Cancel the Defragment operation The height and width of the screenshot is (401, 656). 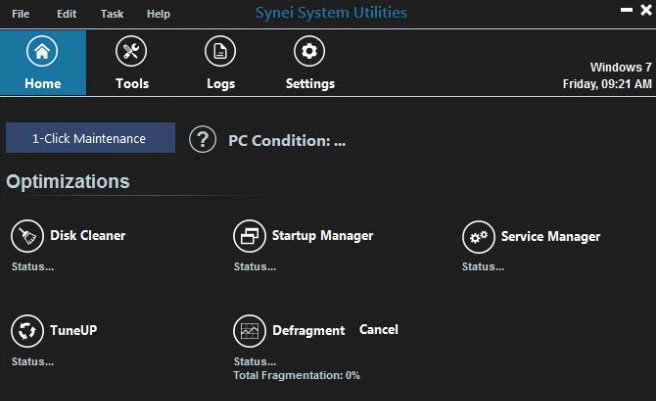[x=378, y=330]
